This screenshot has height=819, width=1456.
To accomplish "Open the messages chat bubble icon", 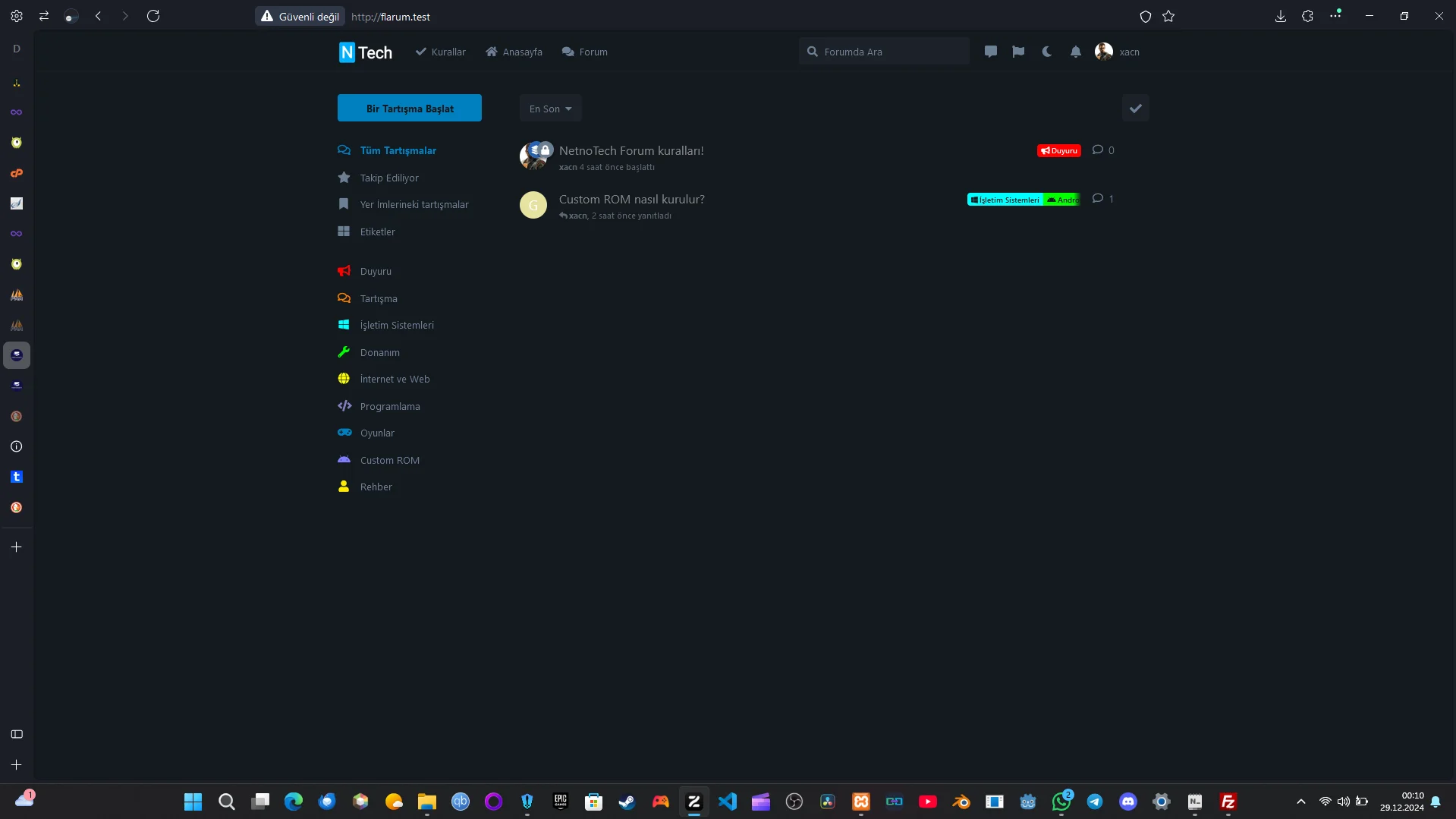I will 991,52.
